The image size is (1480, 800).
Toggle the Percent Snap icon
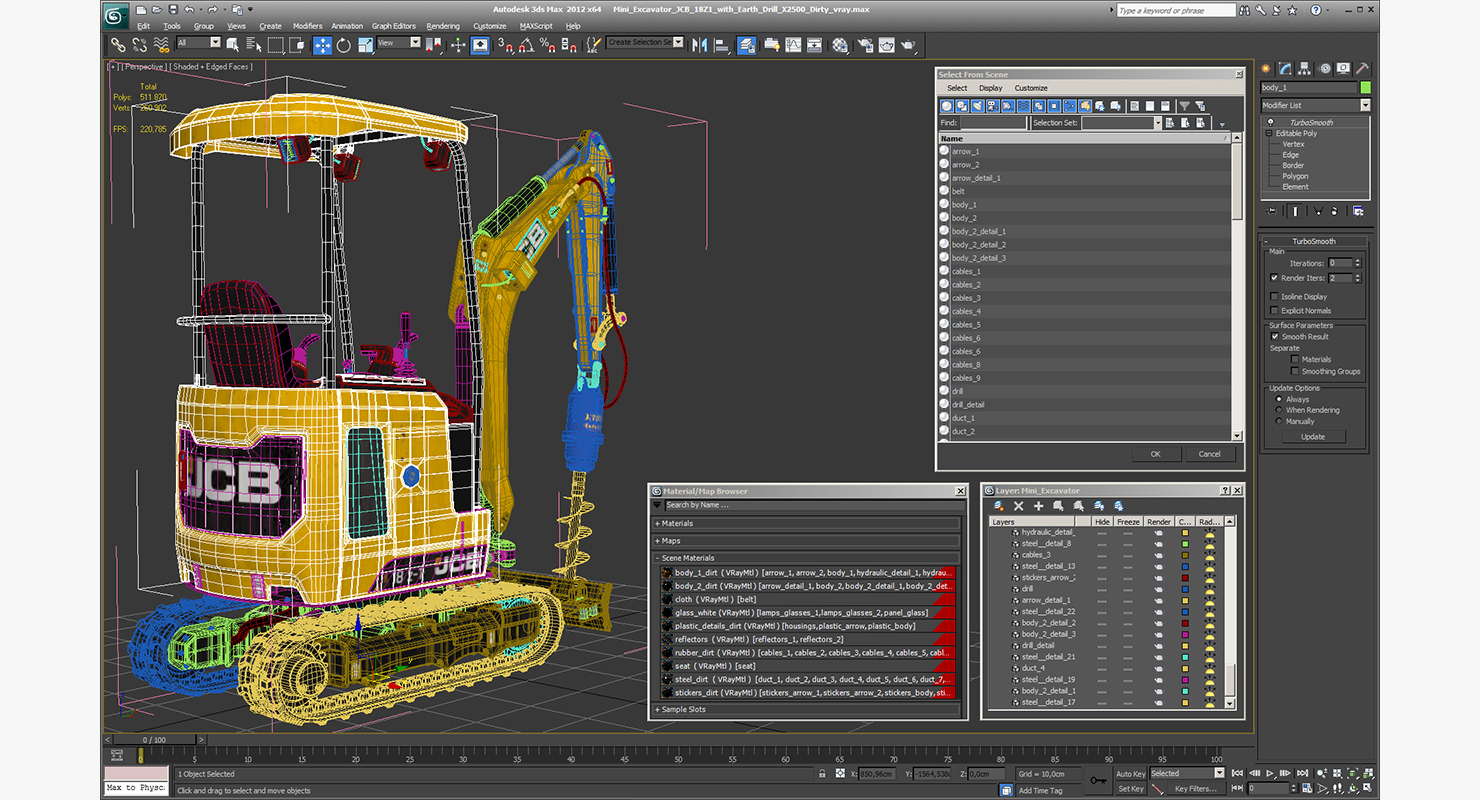pyautogui.click(x=547, y=45)
